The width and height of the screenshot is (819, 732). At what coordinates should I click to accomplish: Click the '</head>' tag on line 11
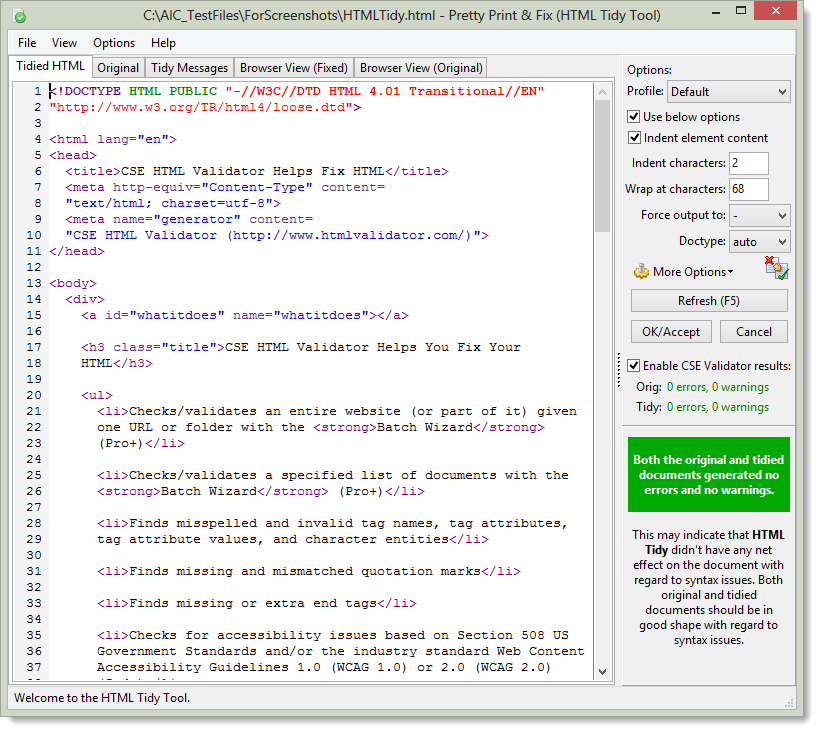(x=77, y=251)
